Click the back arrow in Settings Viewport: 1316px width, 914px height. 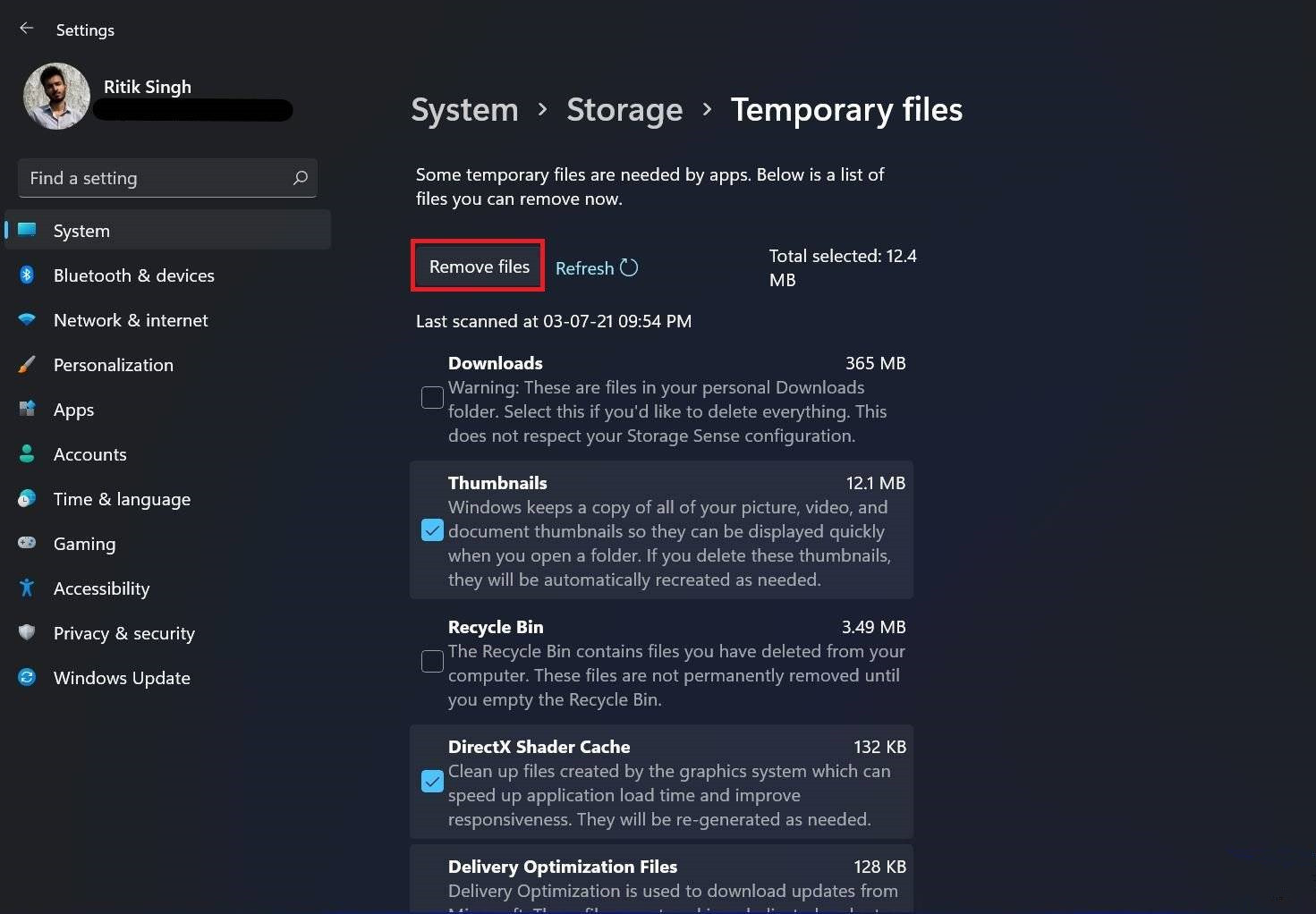(x=26, y=28)
